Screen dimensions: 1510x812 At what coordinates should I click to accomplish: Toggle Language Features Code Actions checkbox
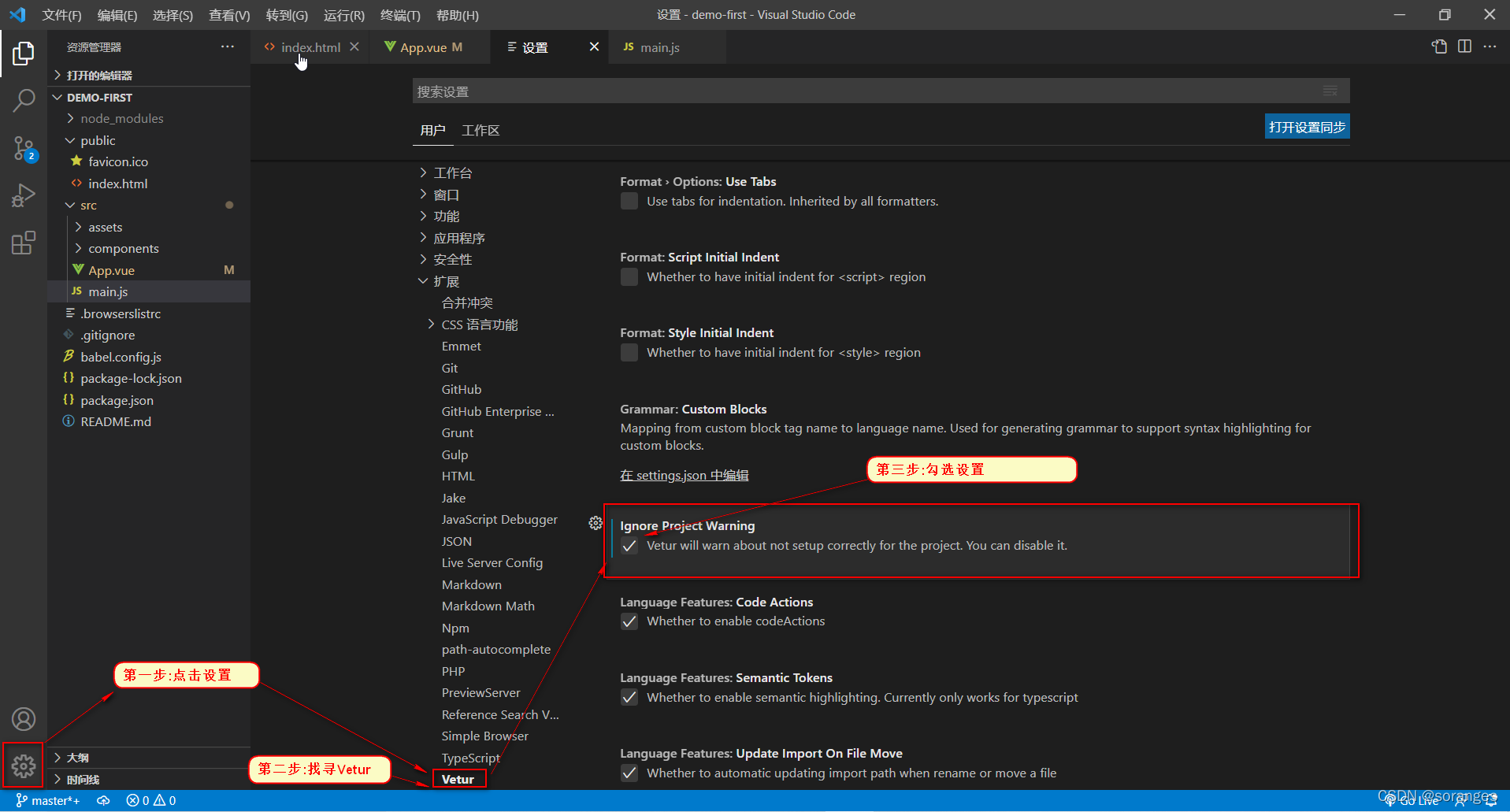coord(629,621)
